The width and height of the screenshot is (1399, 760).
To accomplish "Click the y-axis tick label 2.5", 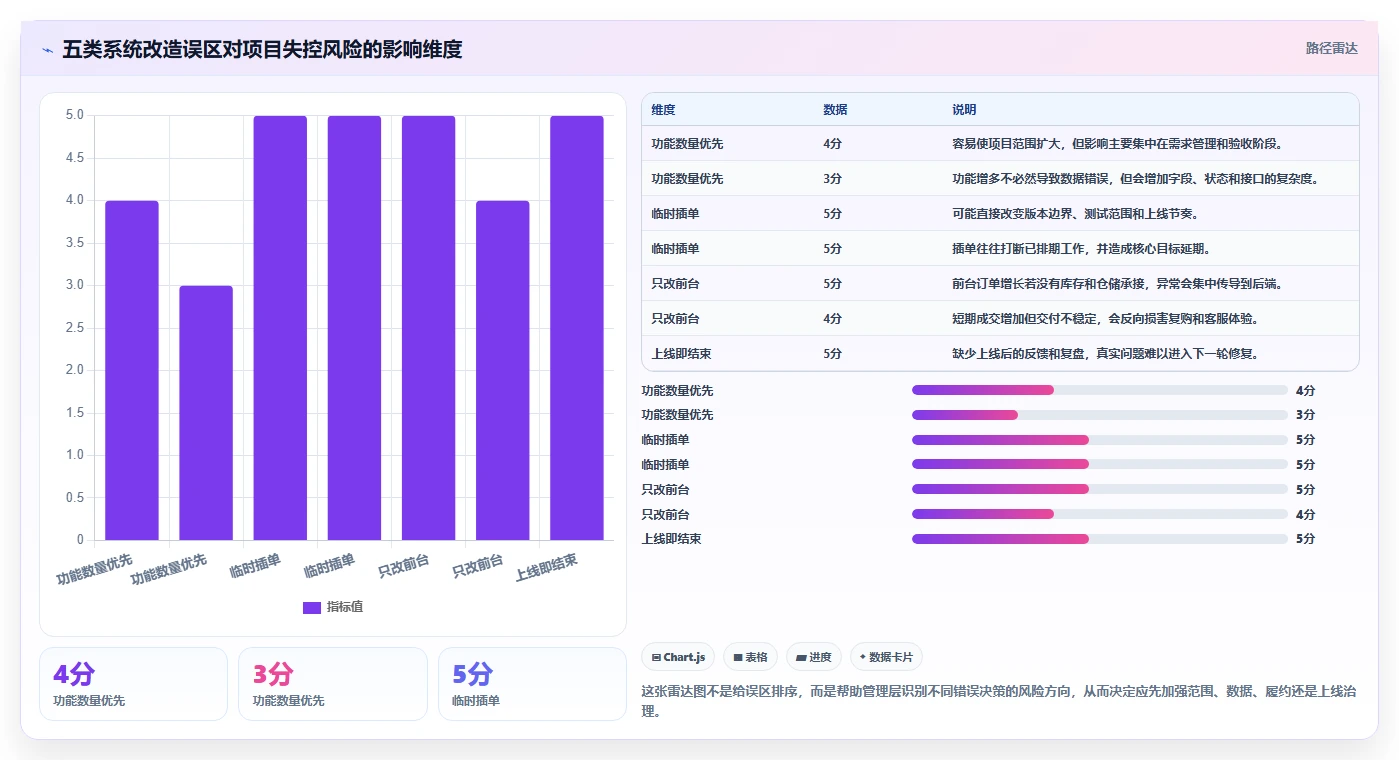I will 75,328.
